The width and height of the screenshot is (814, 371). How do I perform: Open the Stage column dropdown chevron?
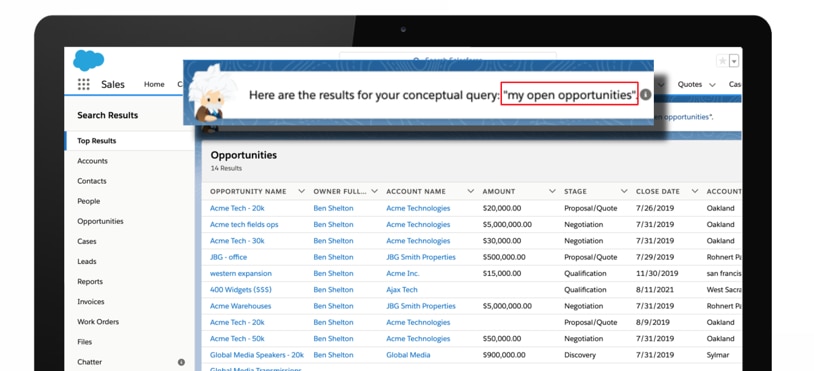tap(624, 191)
